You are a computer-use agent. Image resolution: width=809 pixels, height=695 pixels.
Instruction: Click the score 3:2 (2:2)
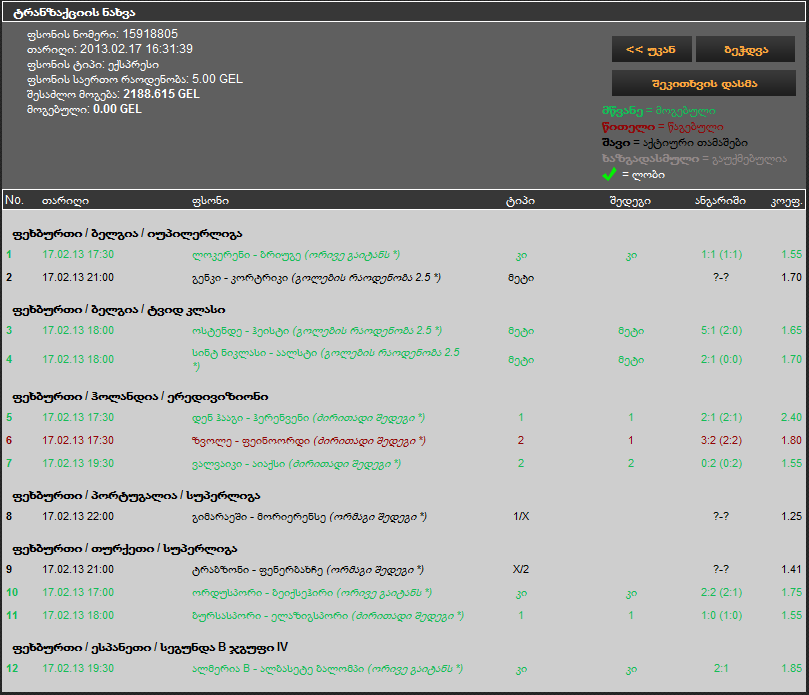coord(721,440)
